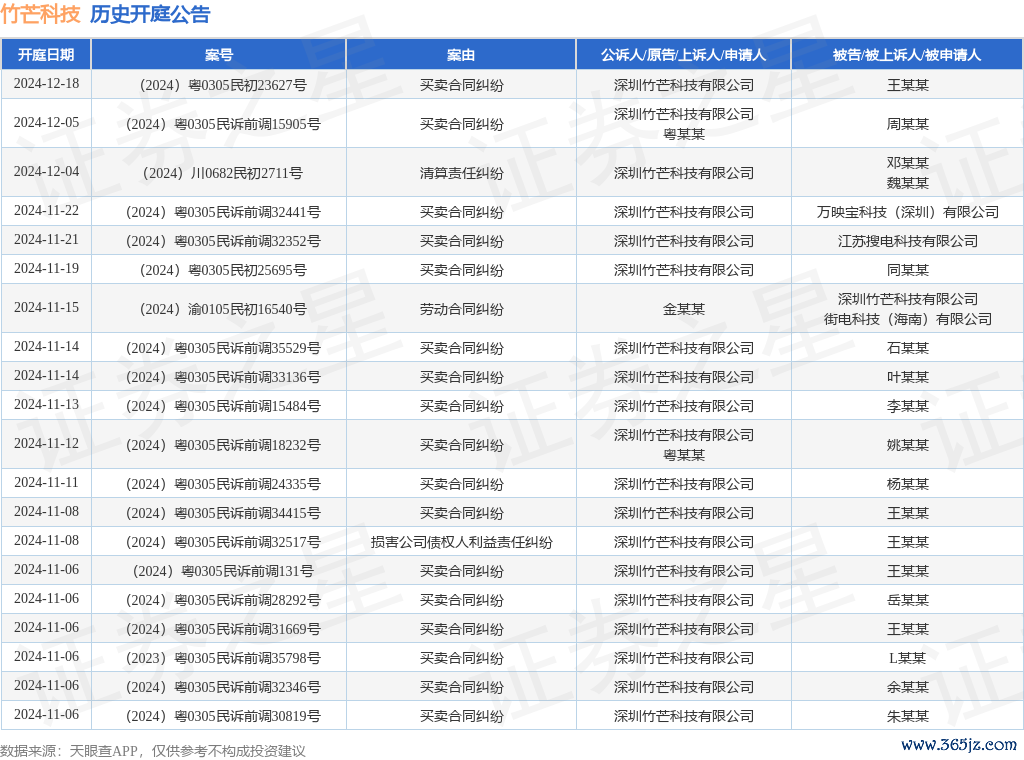This screenshot has width=1024, height=760.
Task: Click defendant 岳某某
Action: tap(908, 601)
